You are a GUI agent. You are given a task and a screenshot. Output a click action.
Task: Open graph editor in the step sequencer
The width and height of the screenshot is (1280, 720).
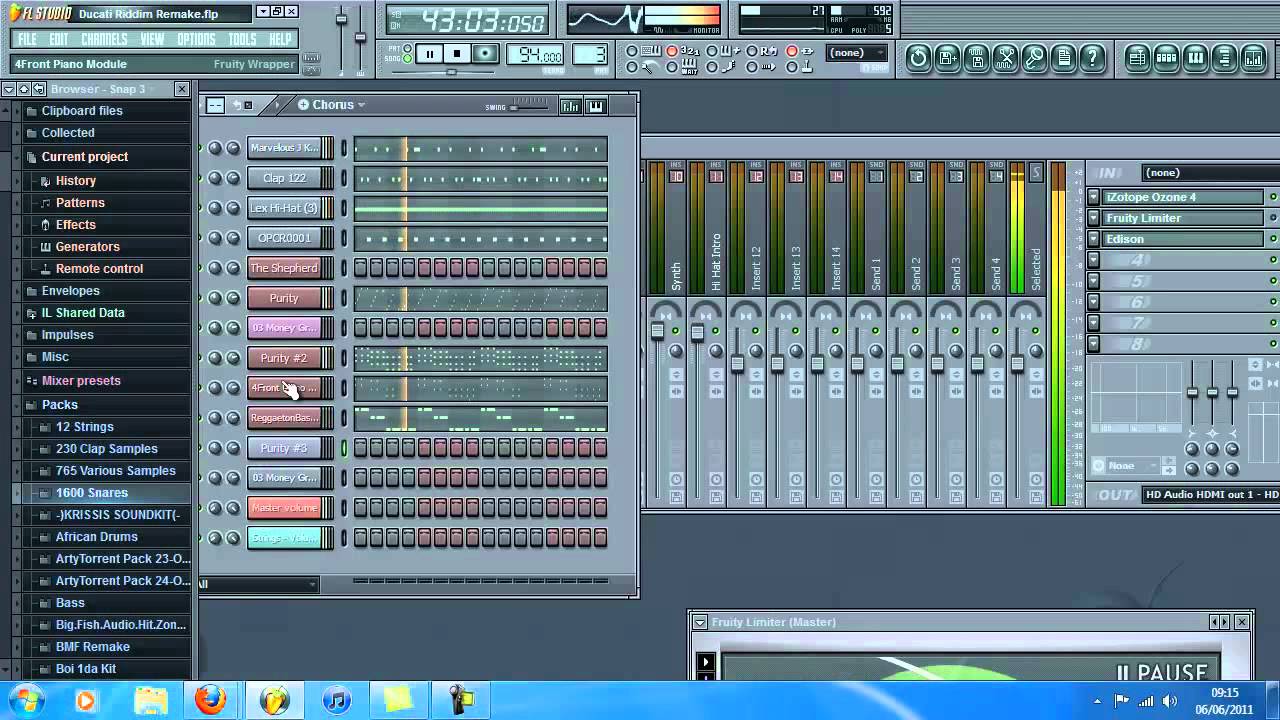[570, 106]
